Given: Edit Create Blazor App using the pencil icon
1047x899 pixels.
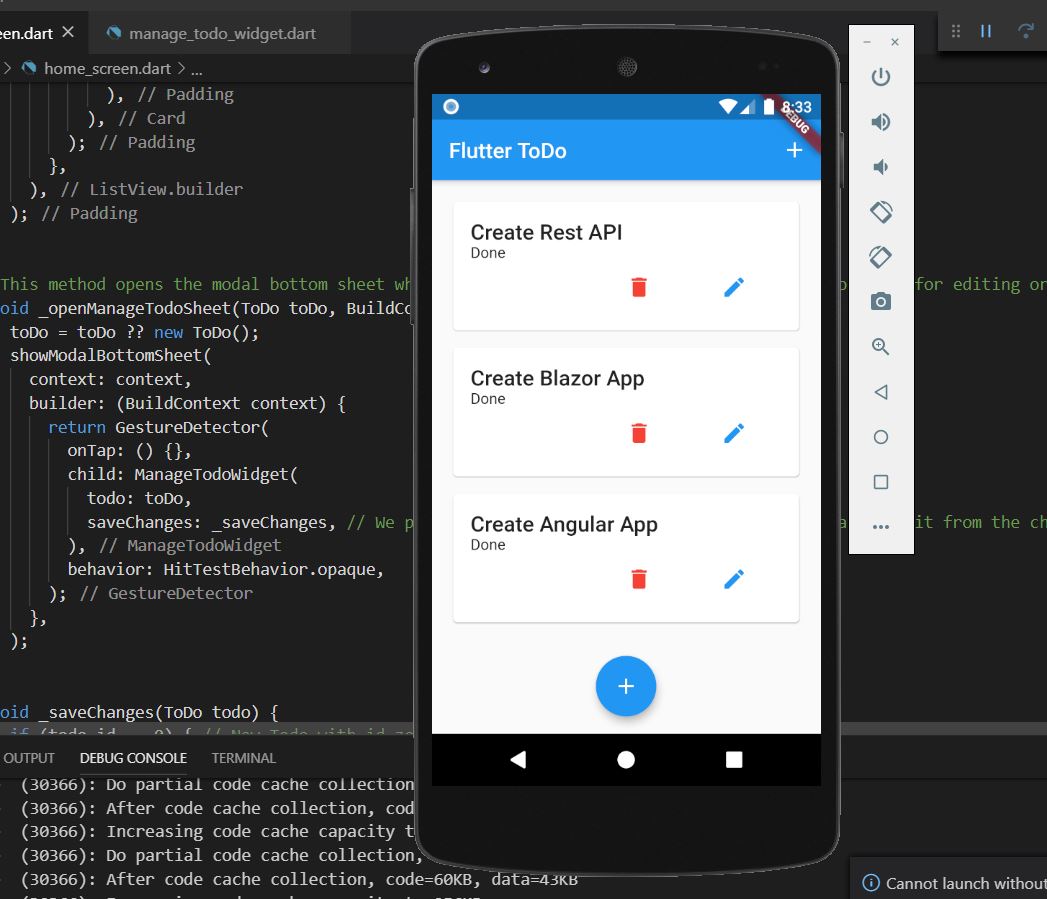Looking at the screenshot, I should [733, 433].
